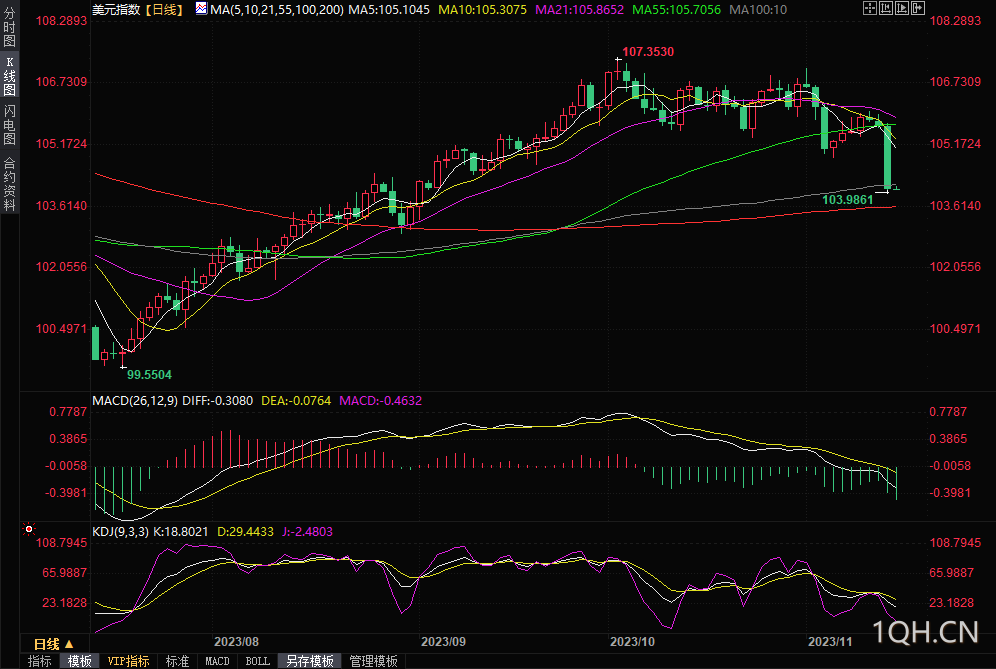Open the 合约资料 side tab
Image resolution: width=996 pixels, height=669 pixels.
pyautogui.click(x=9, y=184)
